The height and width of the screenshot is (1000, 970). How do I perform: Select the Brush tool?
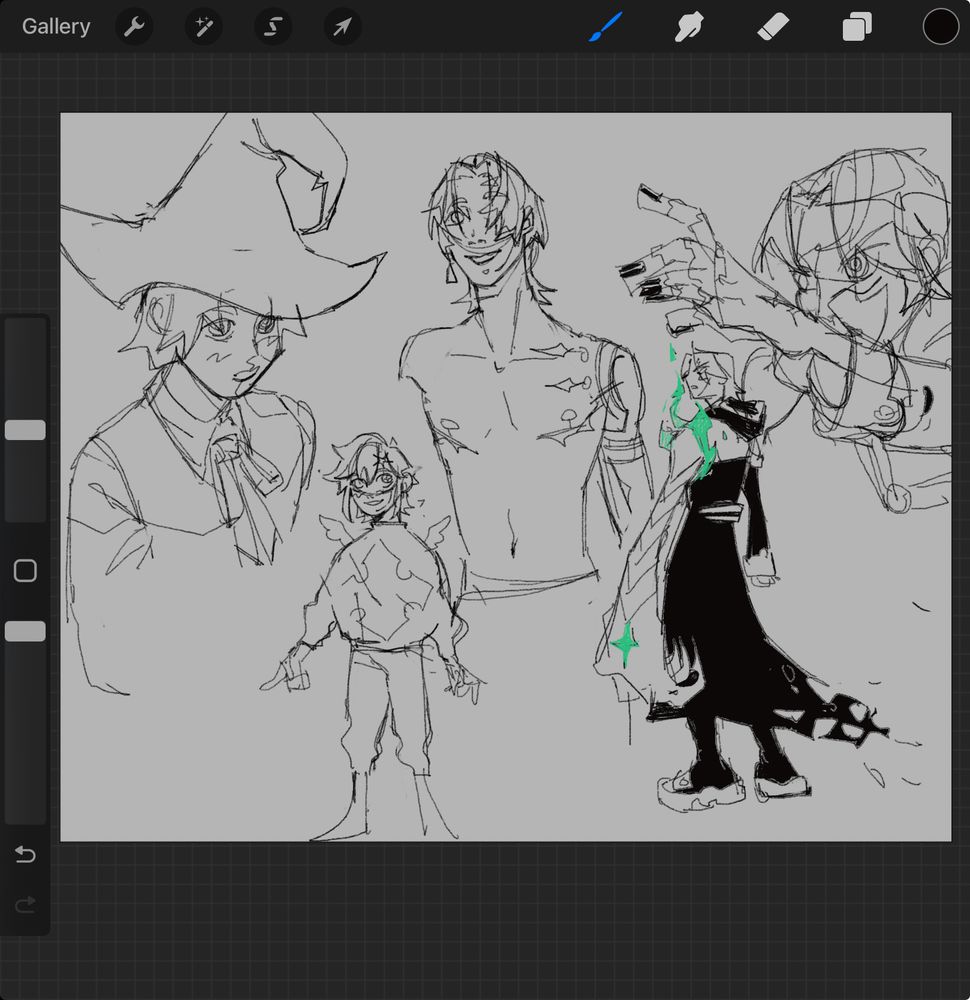(x=605, y=27)
